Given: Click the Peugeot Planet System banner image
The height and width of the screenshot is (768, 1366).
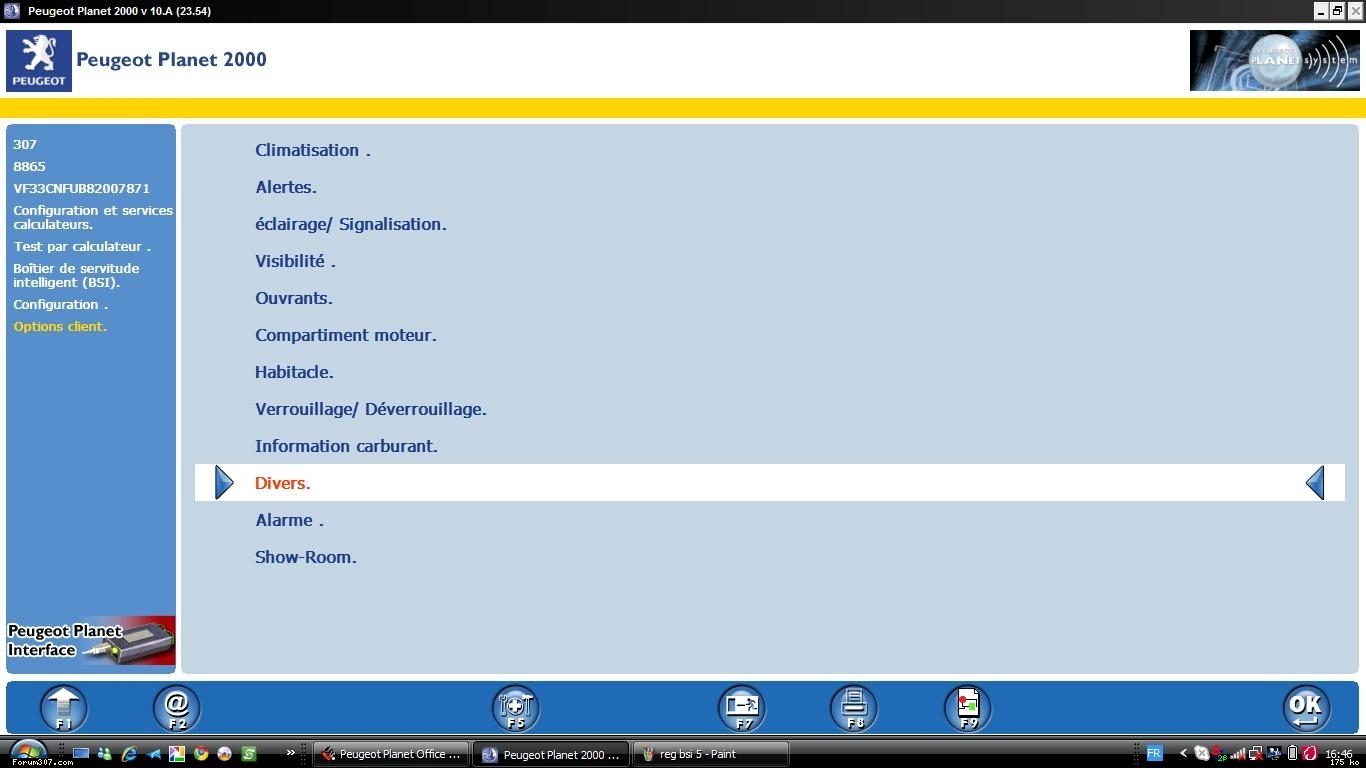Looking at the screenshot, I should click(x=1274, y=60).
